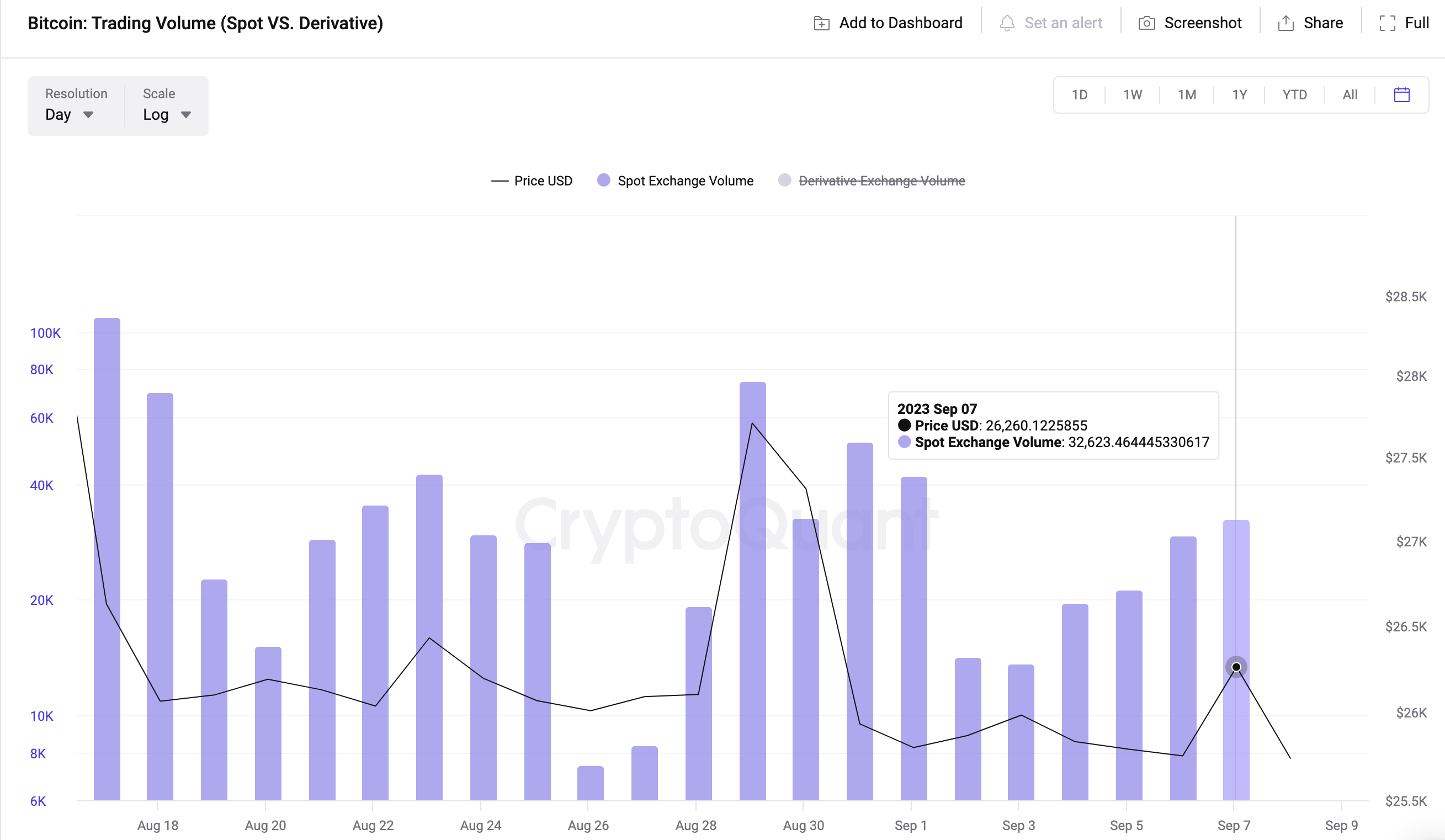Click the All time range button

point(1350,94)
